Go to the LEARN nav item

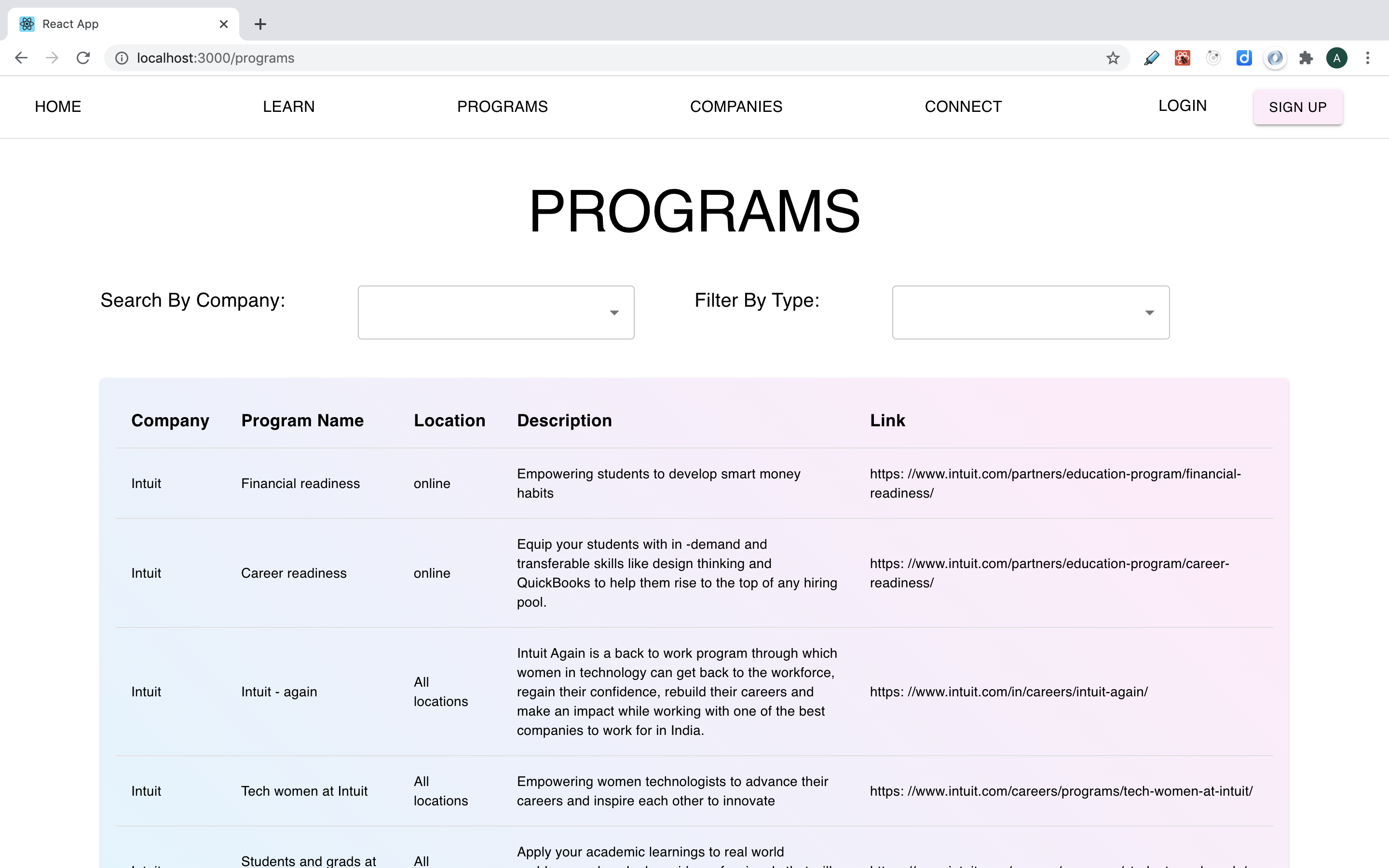point(289,107)
